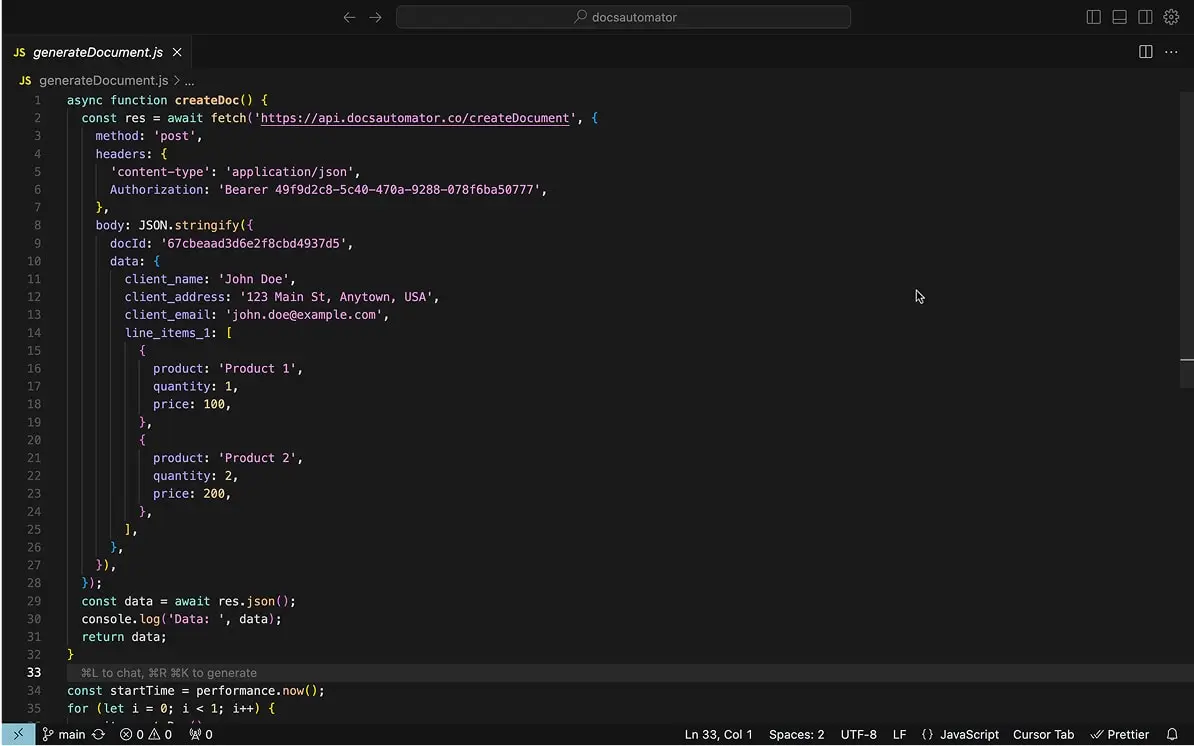Open the Settings gear in the title bar
Image resolution: width=1194 pixels, height=746 pixels.
(1171, 16)
